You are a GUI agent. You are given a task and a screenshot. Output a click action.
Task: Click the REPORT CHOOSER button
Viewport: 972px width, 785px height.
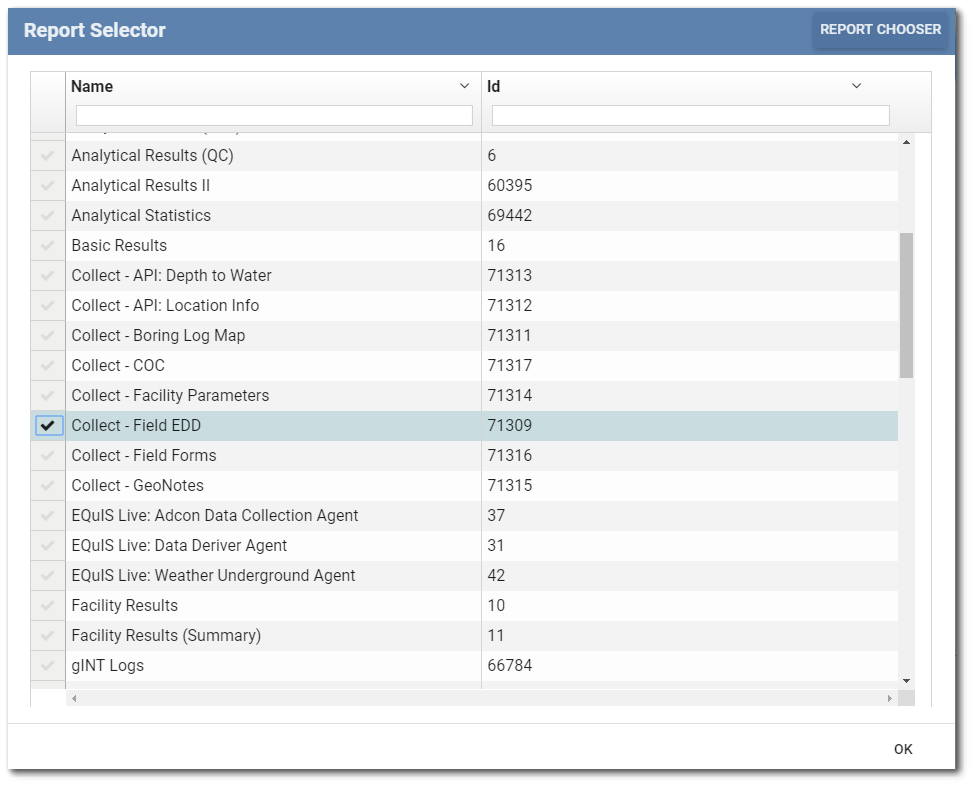coord(881,30)
